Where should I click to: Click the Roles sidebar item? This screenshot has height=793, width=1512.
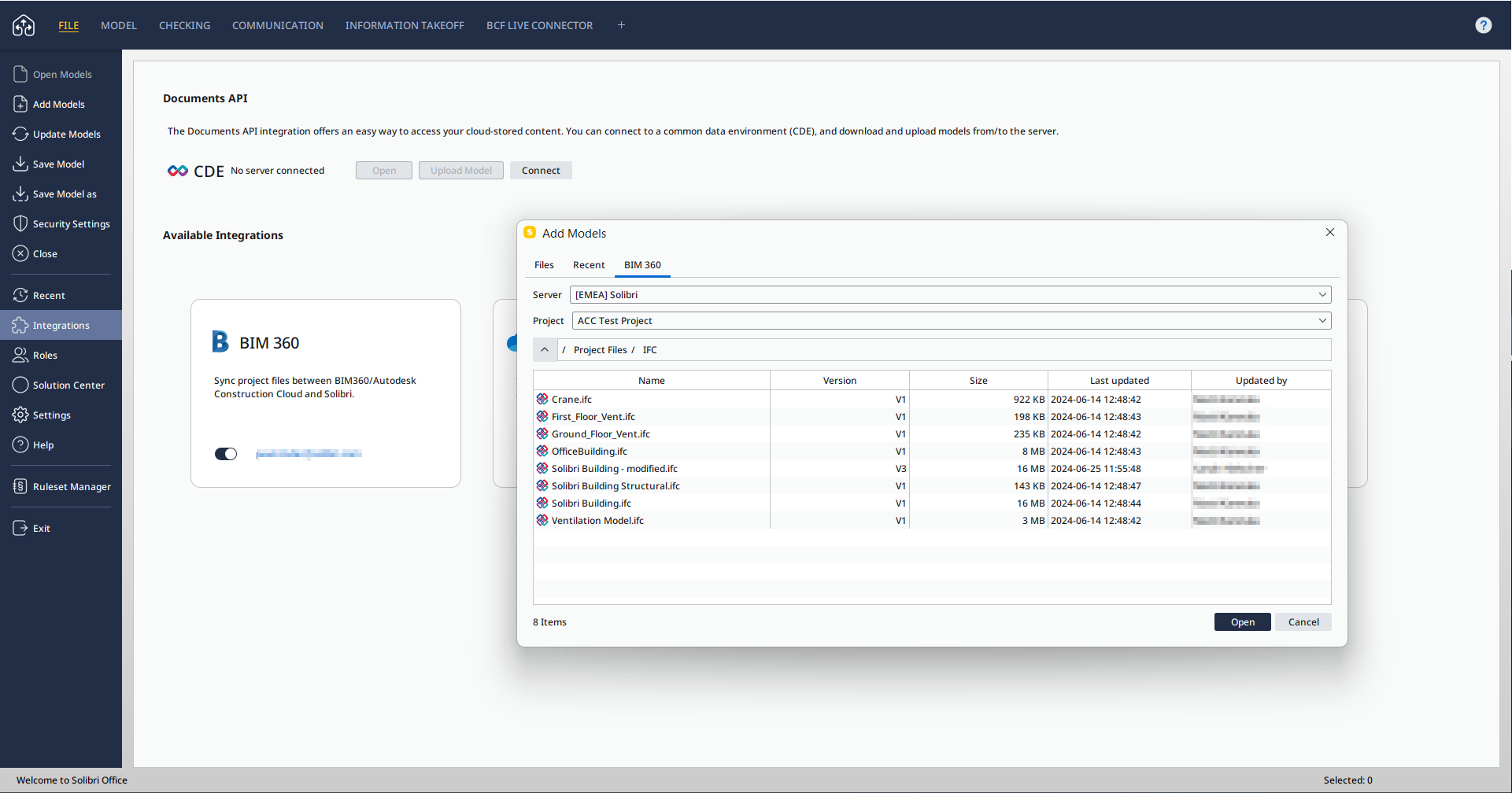[x=45, y=356]
